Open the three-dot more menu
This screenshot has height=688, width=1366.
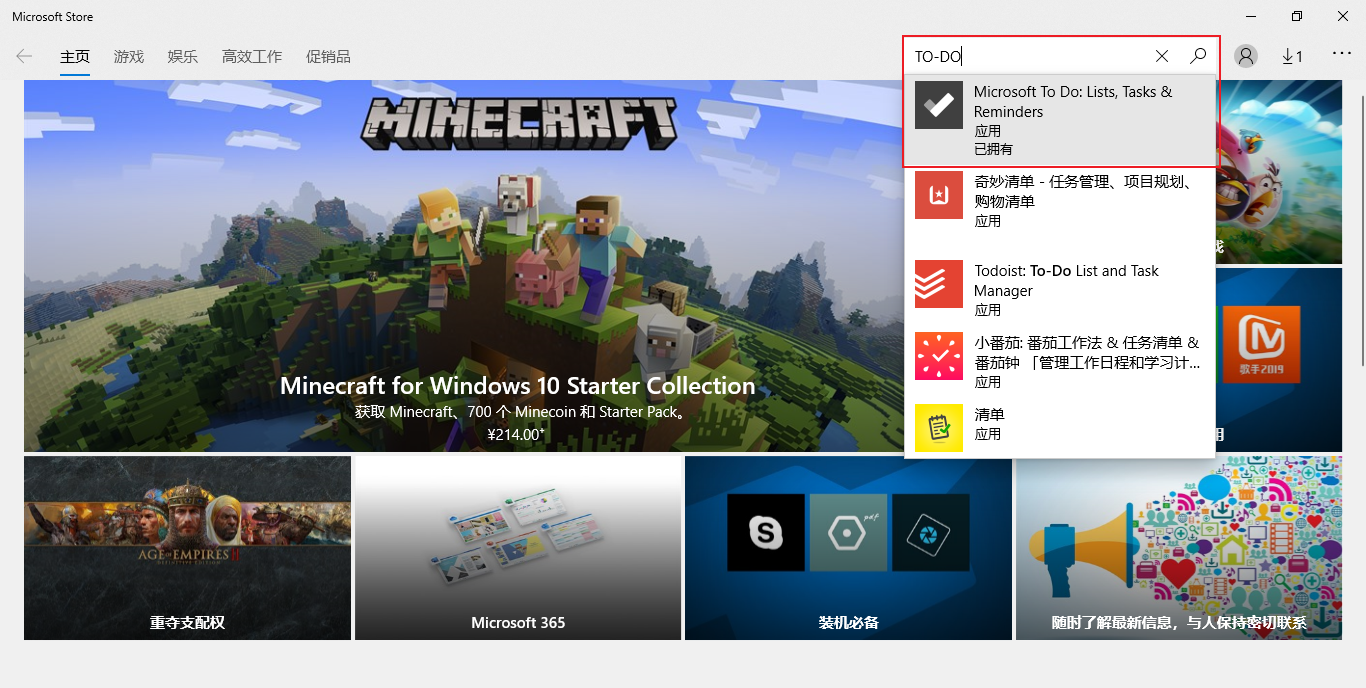[1342, 54]
